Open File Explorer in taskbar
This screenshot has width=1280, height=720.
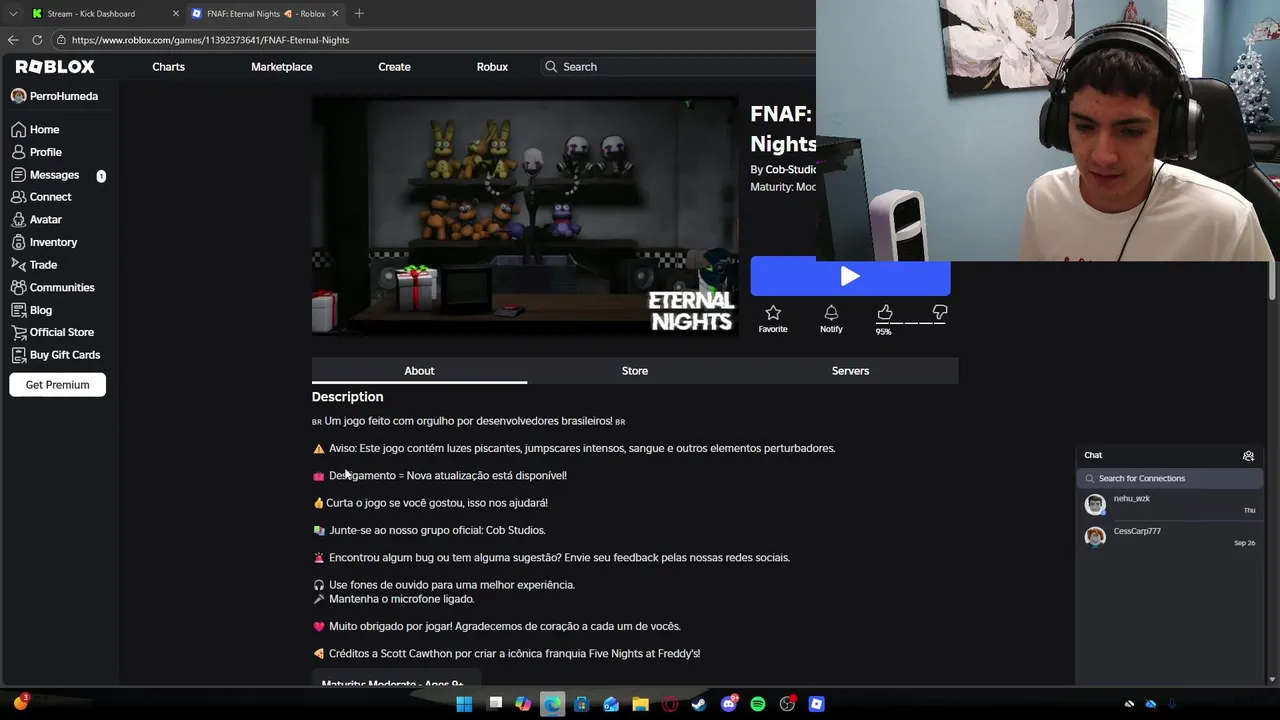click(640, 704)
